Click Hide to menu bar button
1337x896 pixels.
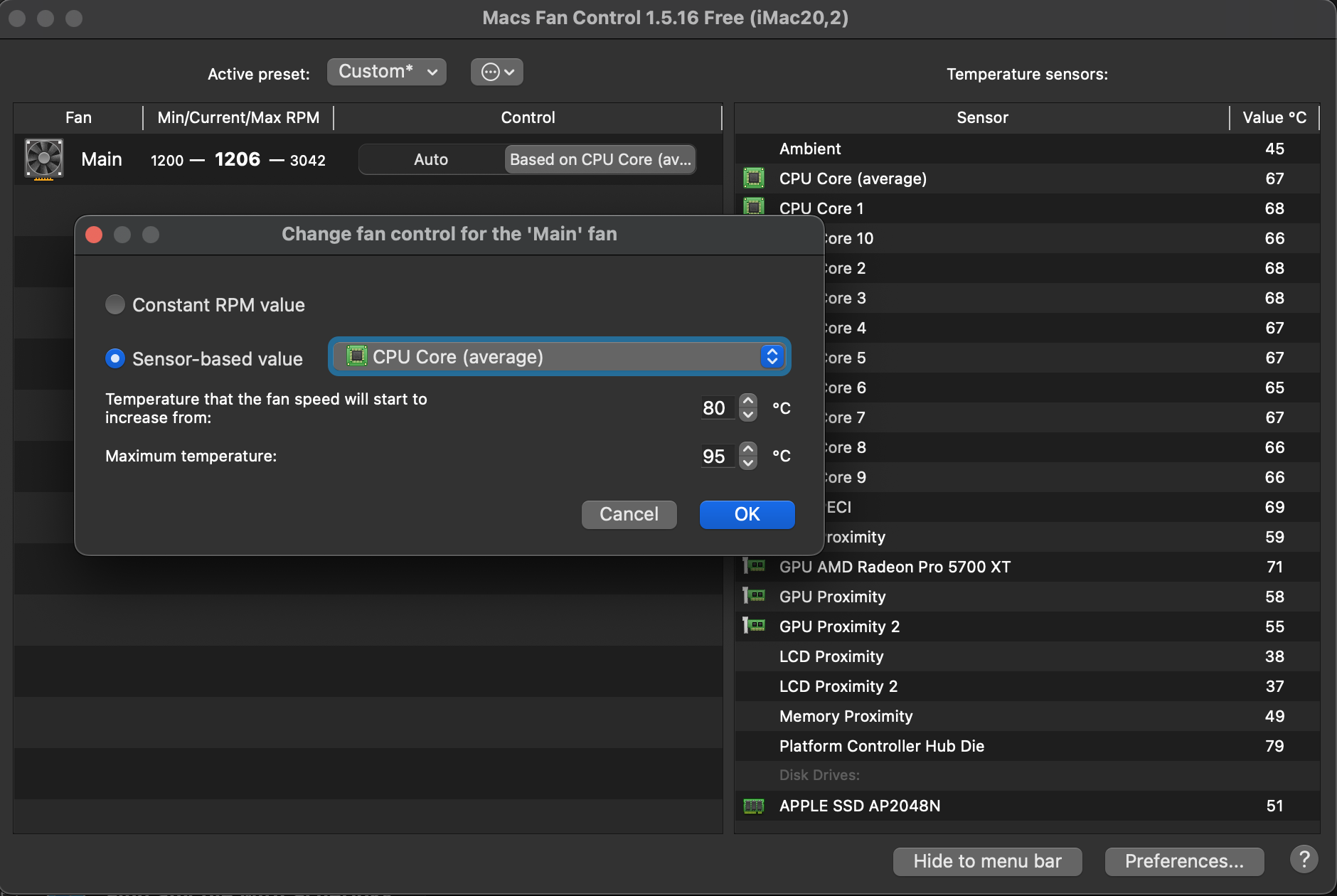point(988,861)
